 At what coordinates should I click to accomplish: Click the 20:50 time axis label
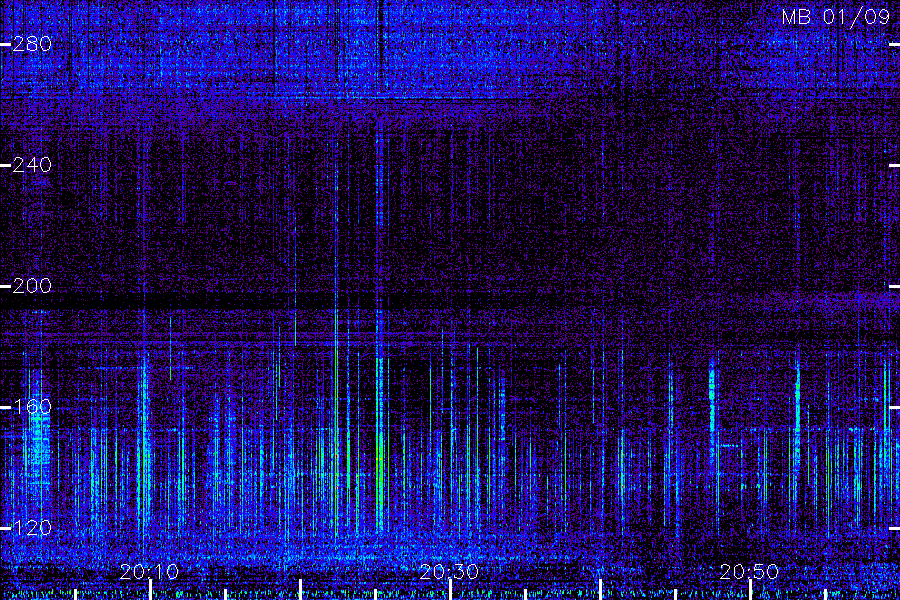coord(750,572)
